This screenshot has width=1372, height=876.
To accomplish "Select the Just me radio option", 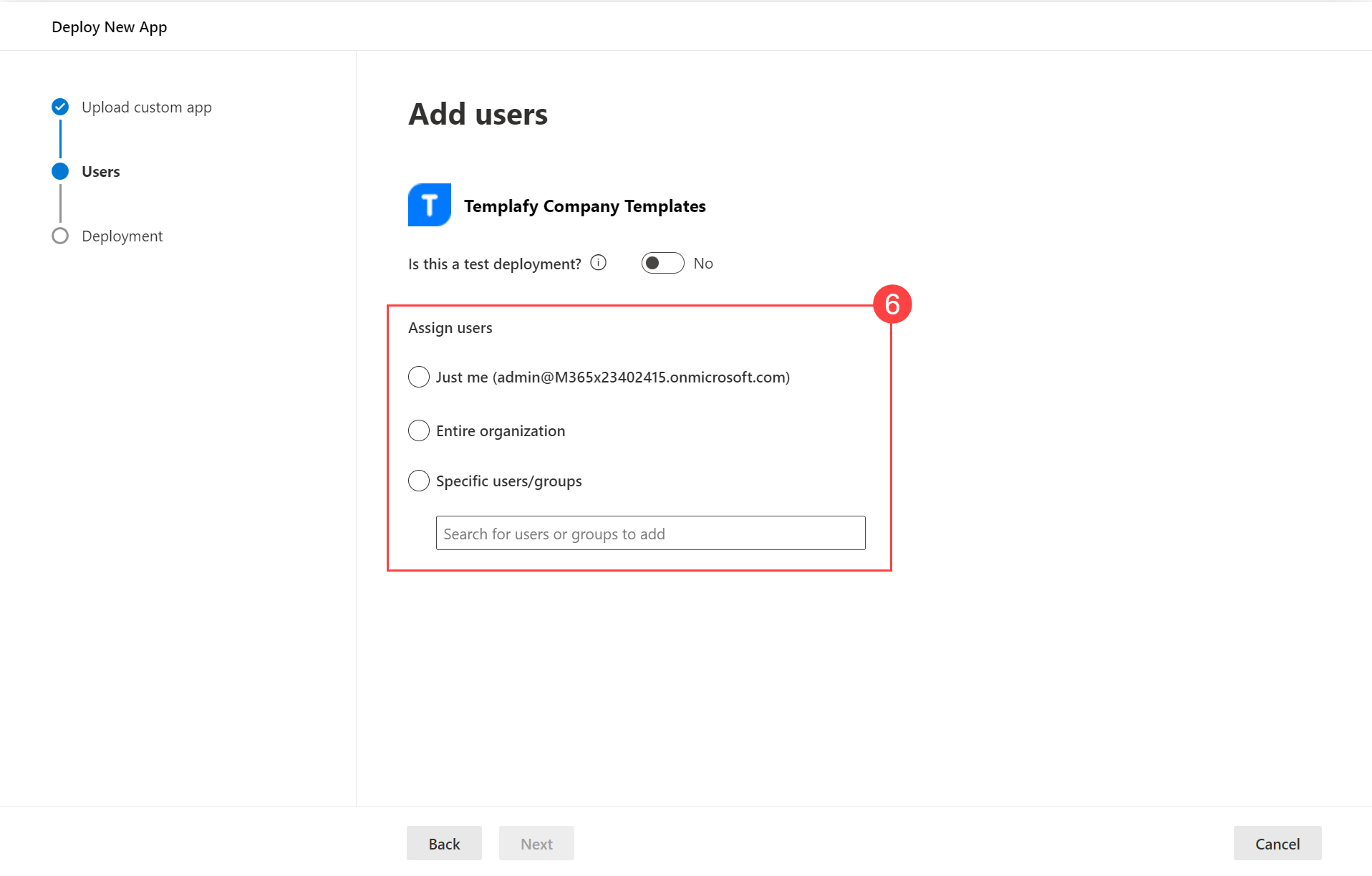I will [419, 377].
